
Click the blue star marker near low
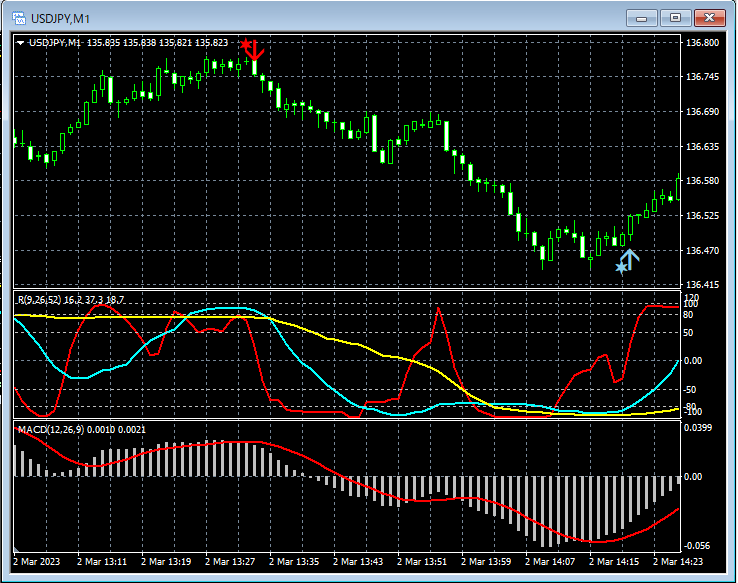coord(620,268)
